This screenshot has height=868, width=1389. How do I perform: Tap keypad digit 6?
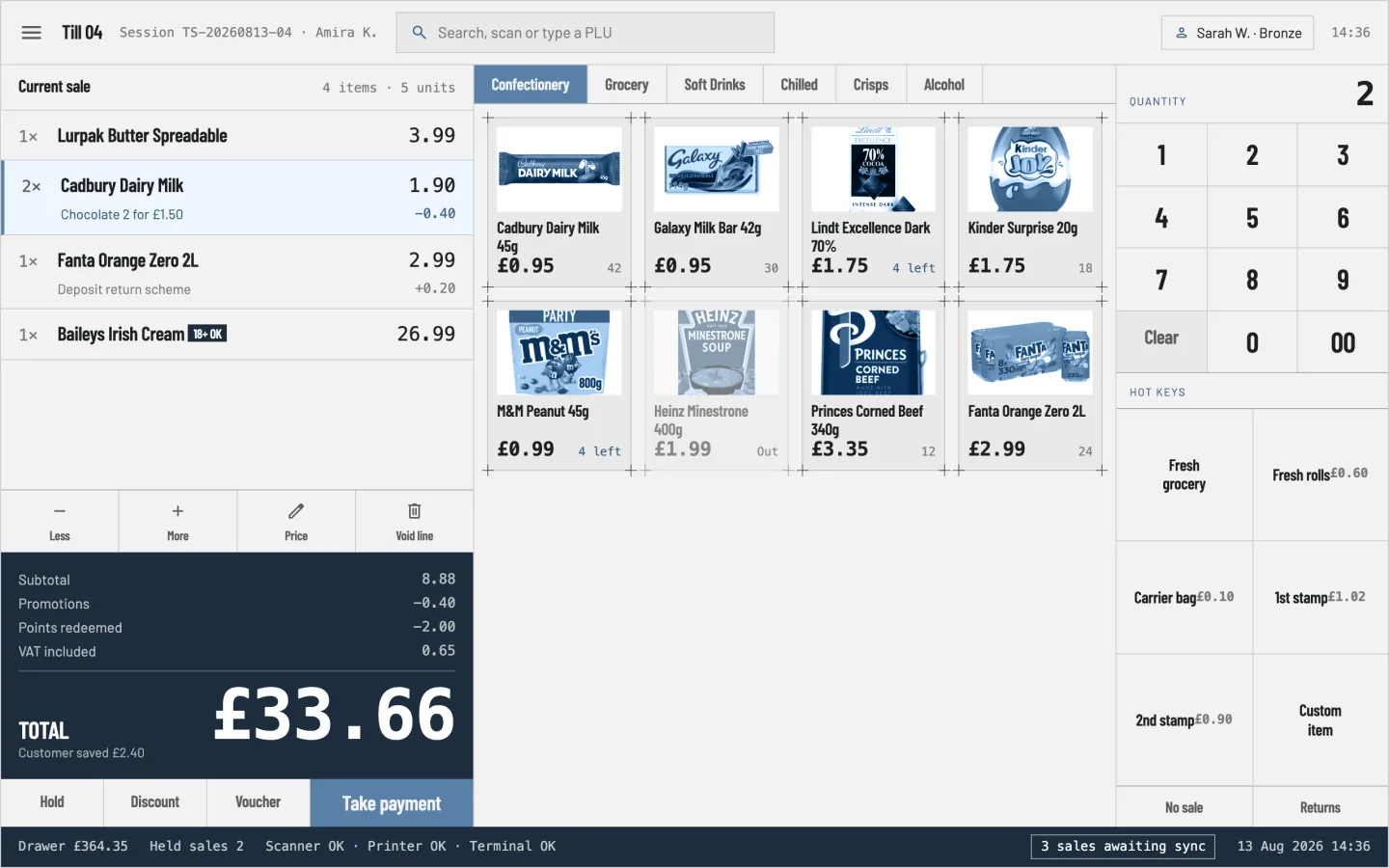point(1343,218)
